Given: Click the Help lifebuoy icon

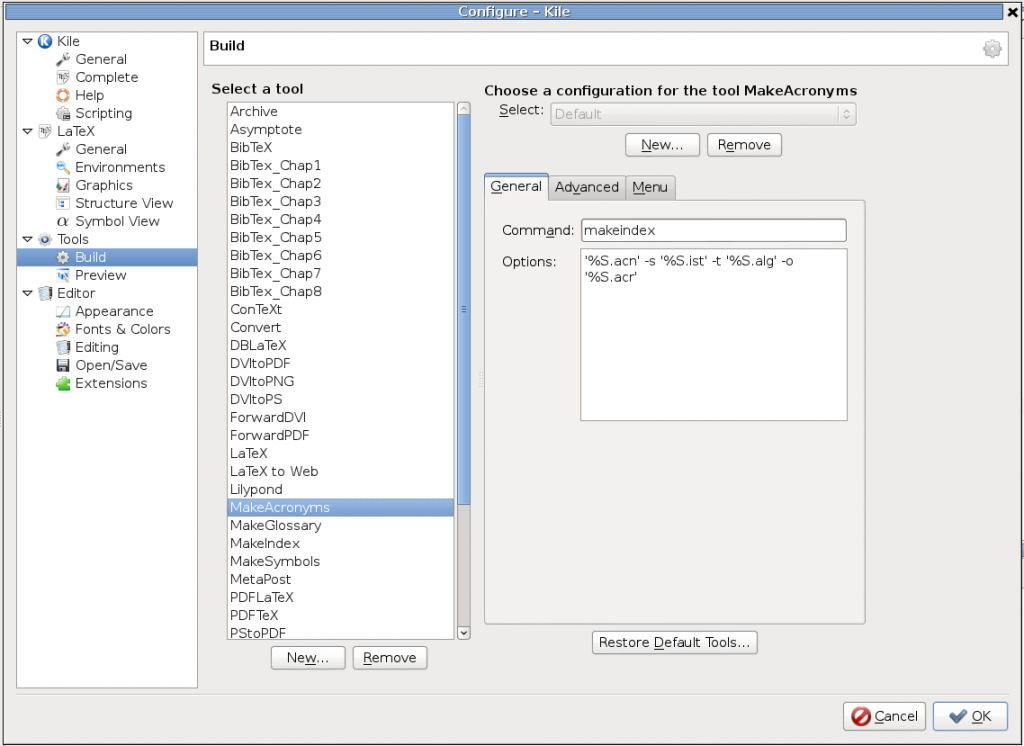Looking at the screenshot, I should click(63, 95).
